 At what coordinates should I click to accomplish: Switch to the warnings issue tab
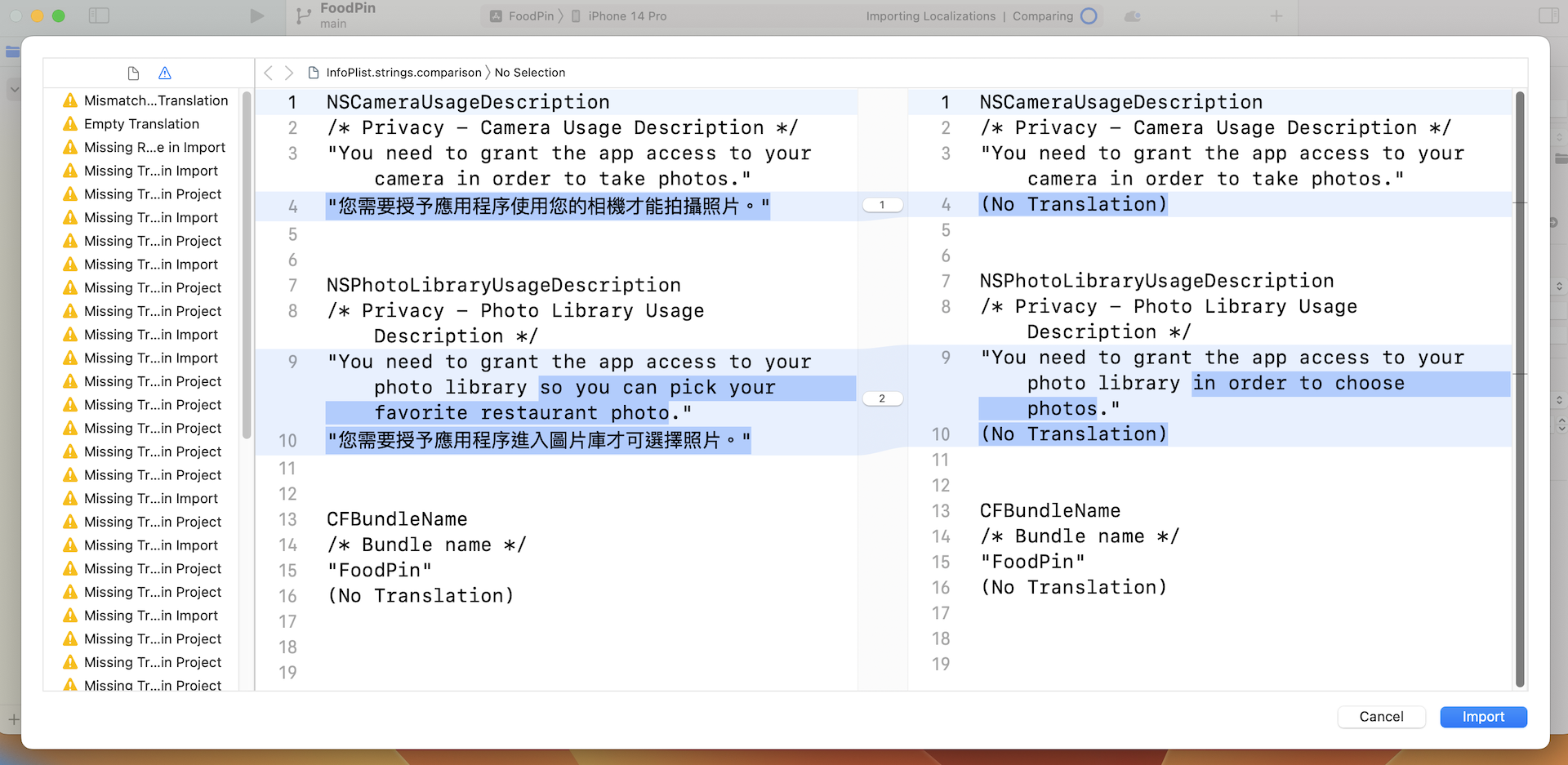(165, 73)
